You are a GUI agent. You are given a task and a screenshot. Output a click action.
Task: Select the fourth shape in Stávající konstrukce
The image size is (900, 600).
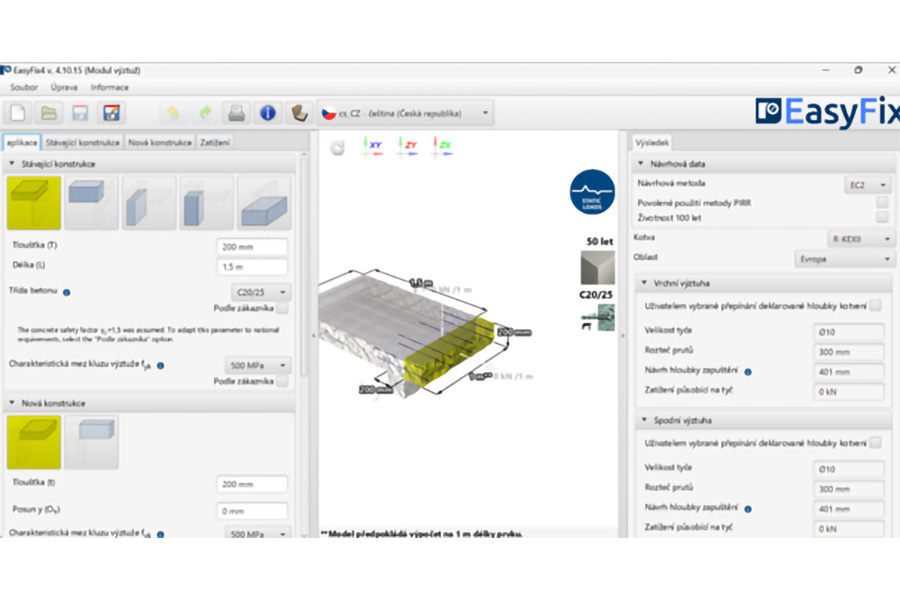pyautogui.click(x=206, y=203)
